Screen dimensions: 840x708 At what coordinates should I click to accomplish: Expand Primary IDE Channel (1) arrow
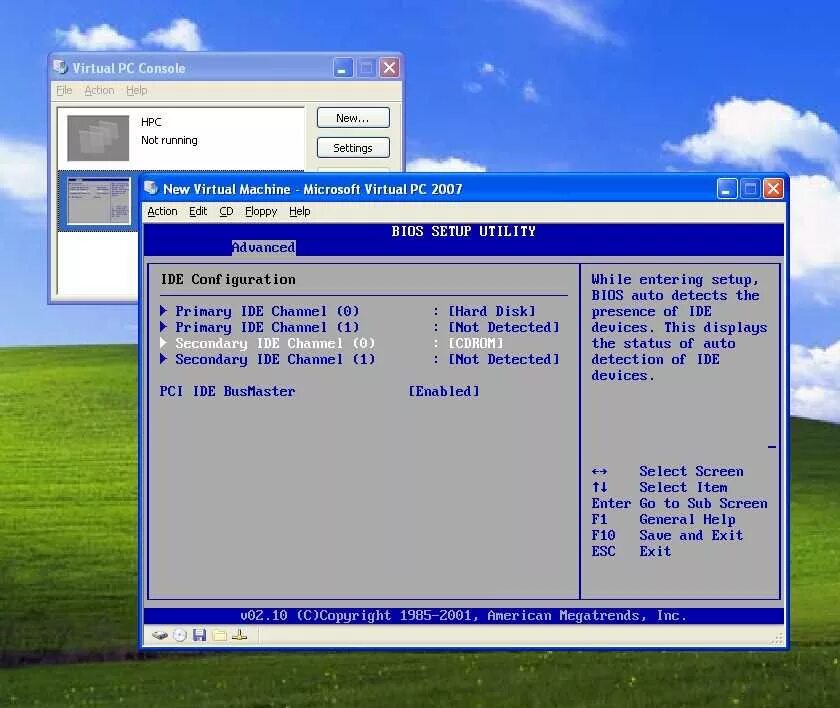pyautogui.click(x=164, y=327)
